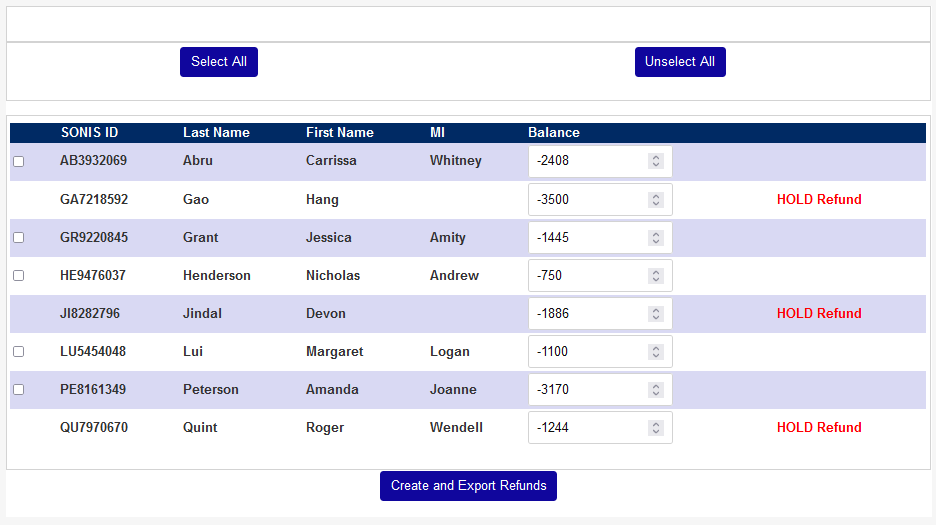
Task: Click the MI column header
Action: pyautogui.click(x=438, y=133)
